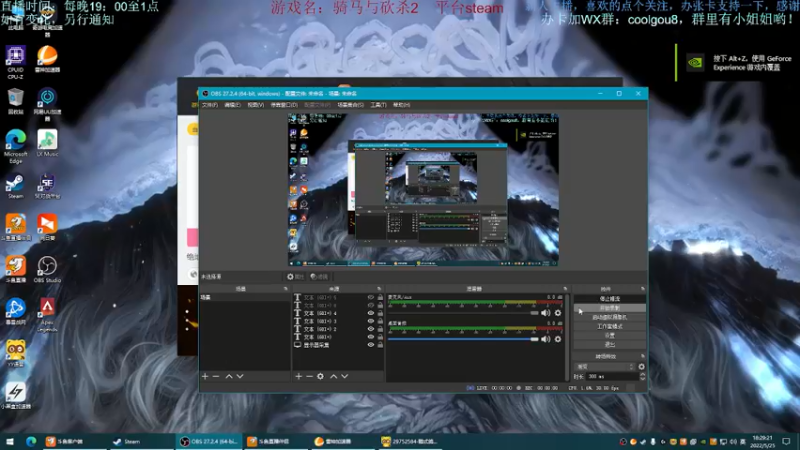Remove the selected source with the minus button
The image size is (800, 450).
click(x=309, y=376)
